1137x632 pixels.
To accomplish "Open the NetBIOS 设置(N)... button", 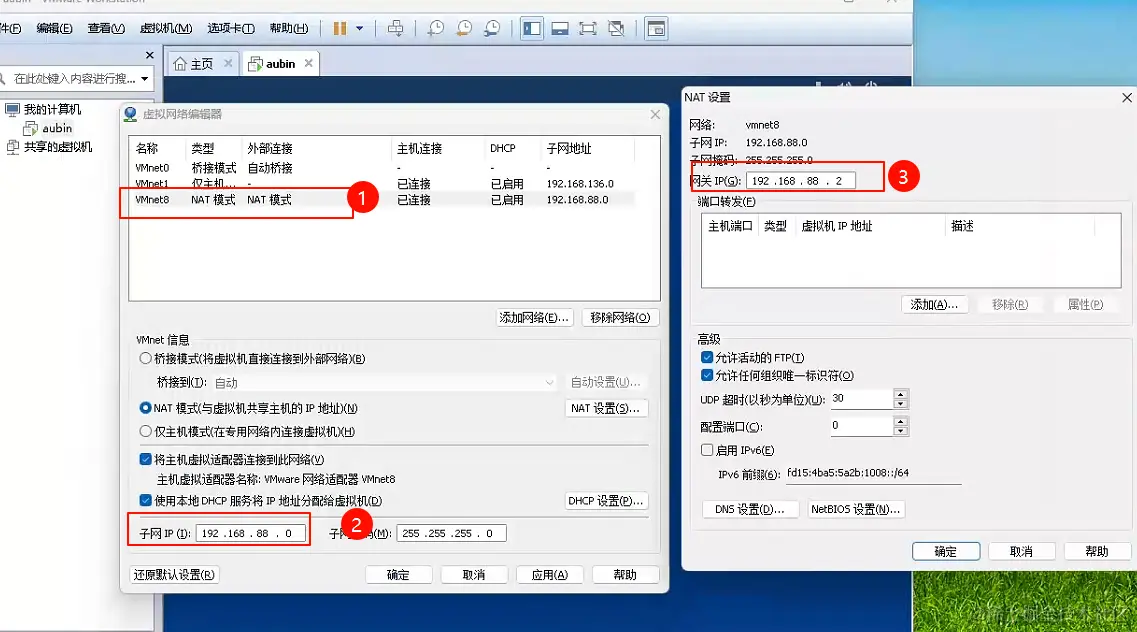I will pos(856,510).
